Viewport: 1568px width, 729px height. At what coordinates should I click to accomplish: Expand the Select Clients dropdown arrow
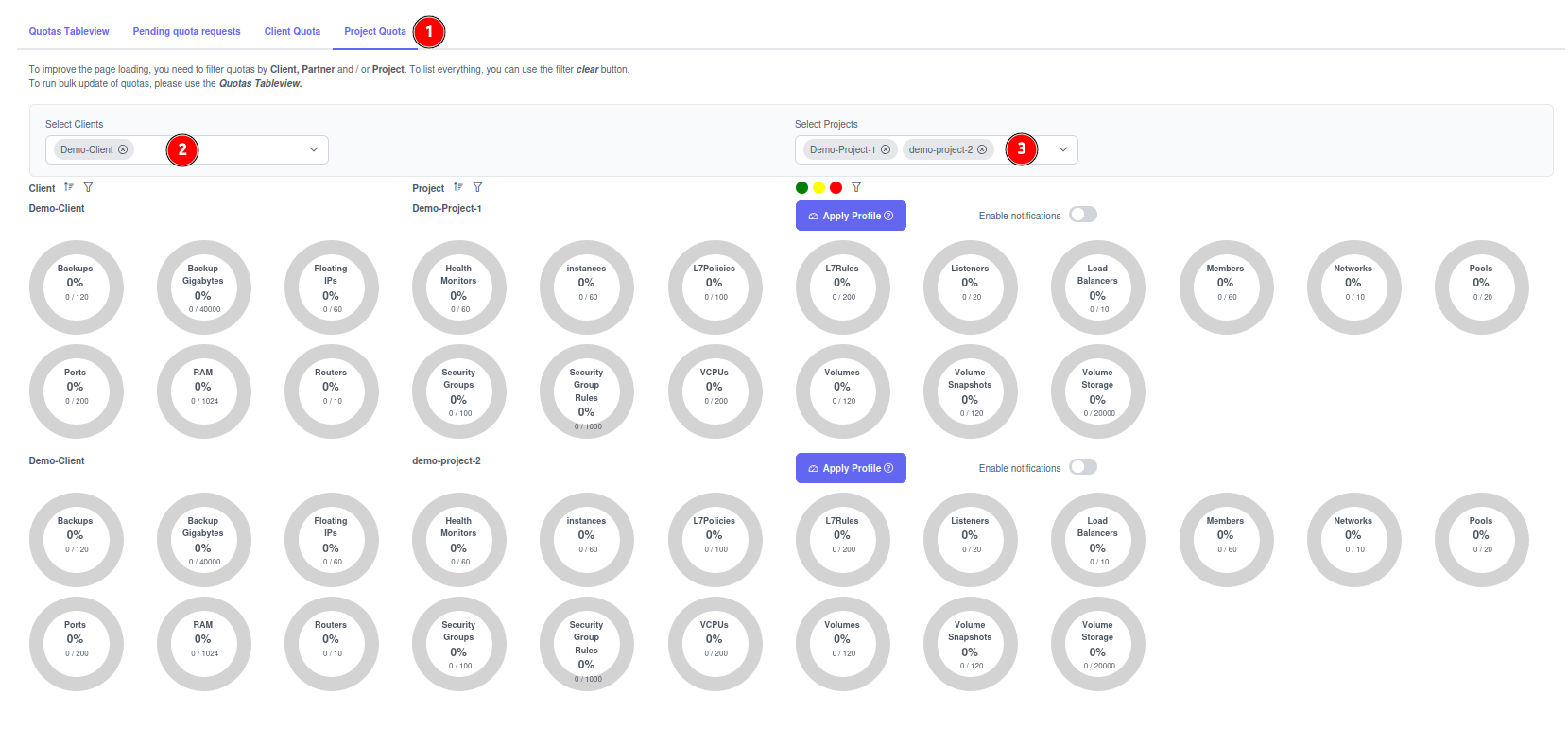(x=314, y=149)
